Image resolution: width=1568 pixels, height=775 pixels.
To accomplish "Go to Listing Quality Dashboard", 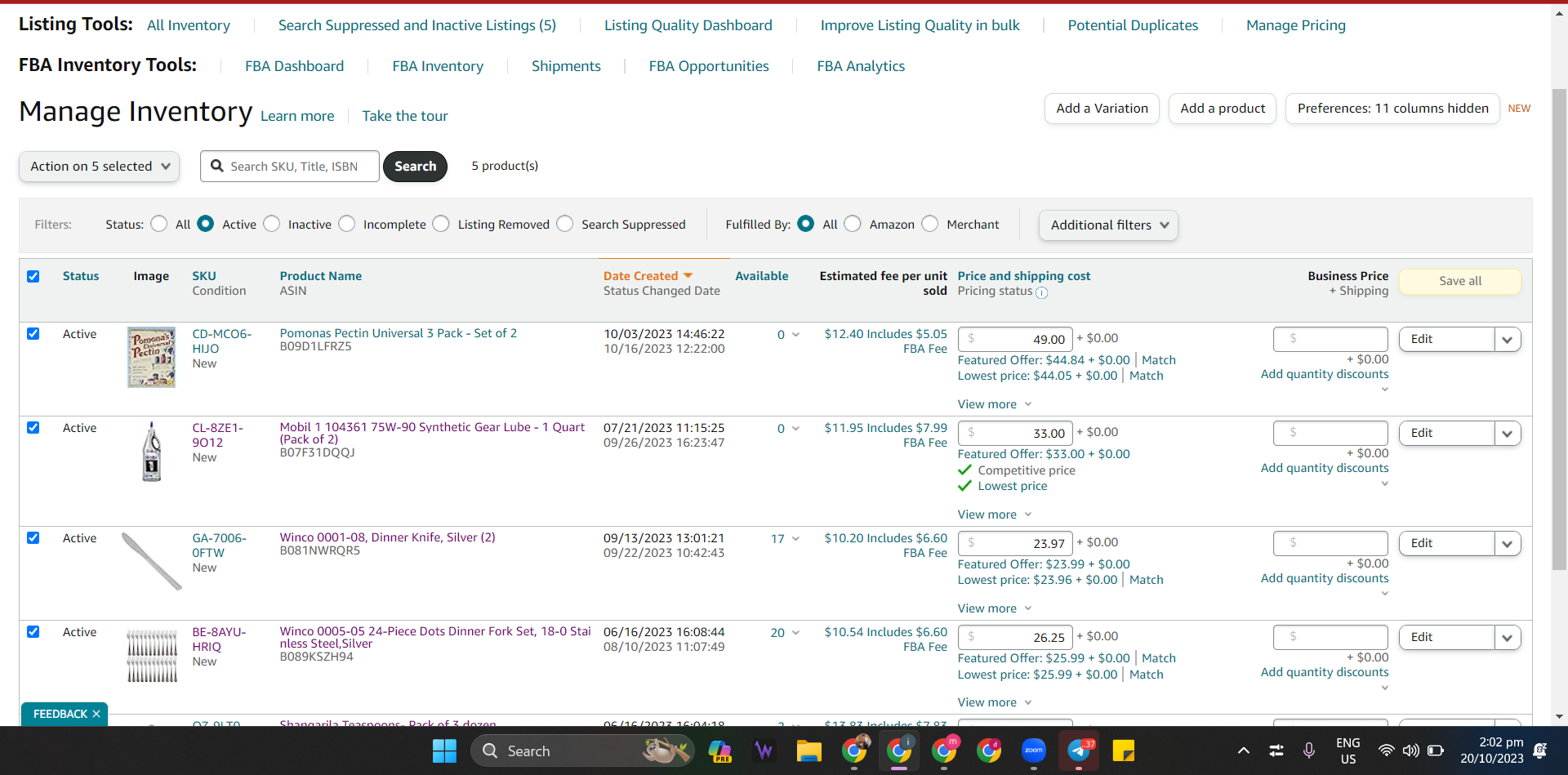I will point(688,25).
